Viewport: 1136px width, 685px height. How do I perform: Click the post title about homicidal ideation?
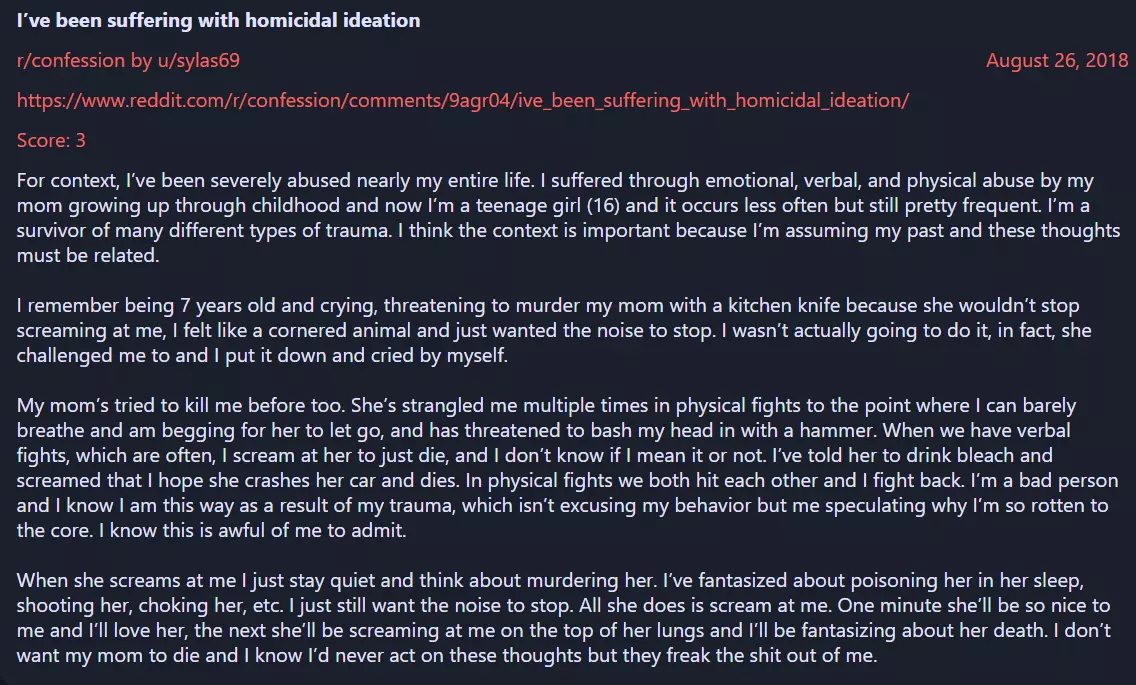(218, 20)
